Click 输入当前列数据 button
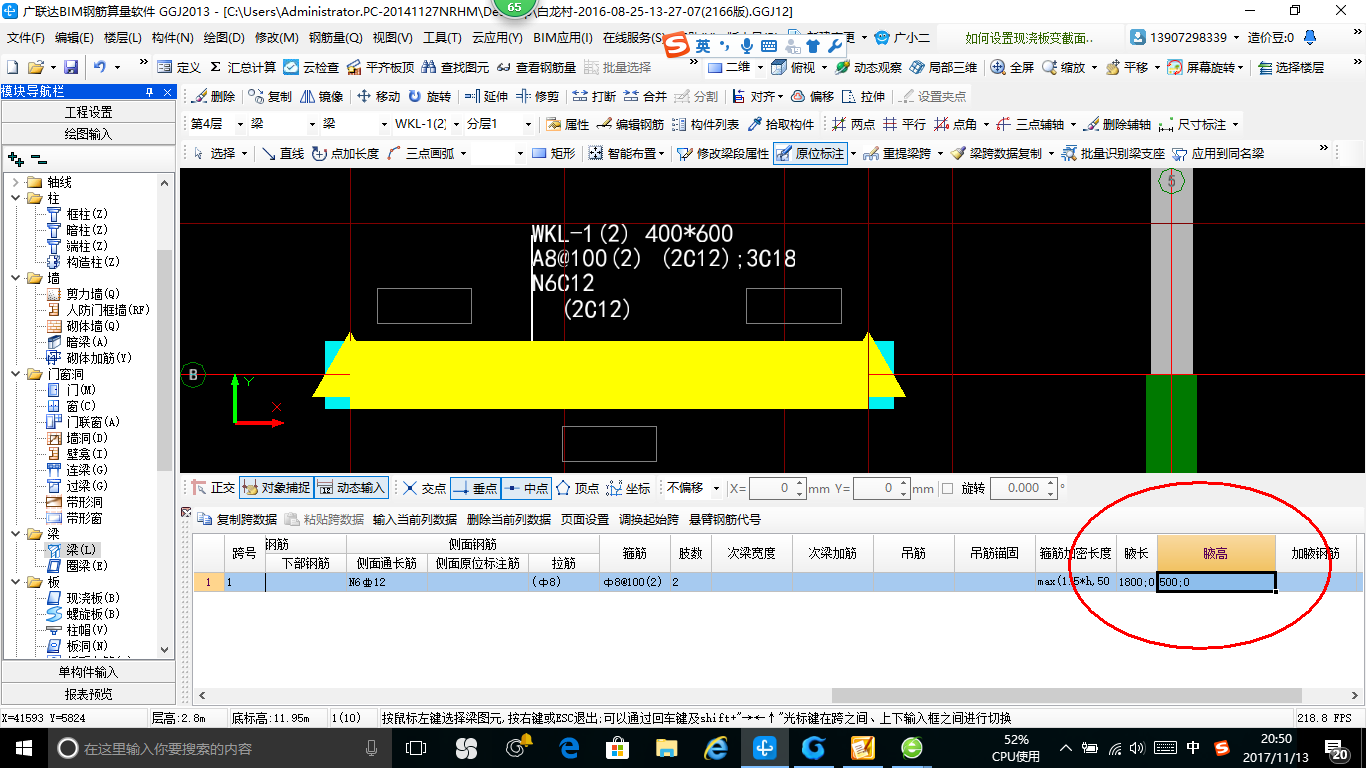Screen dimensions: 1366x768 [x=414, y=519]
